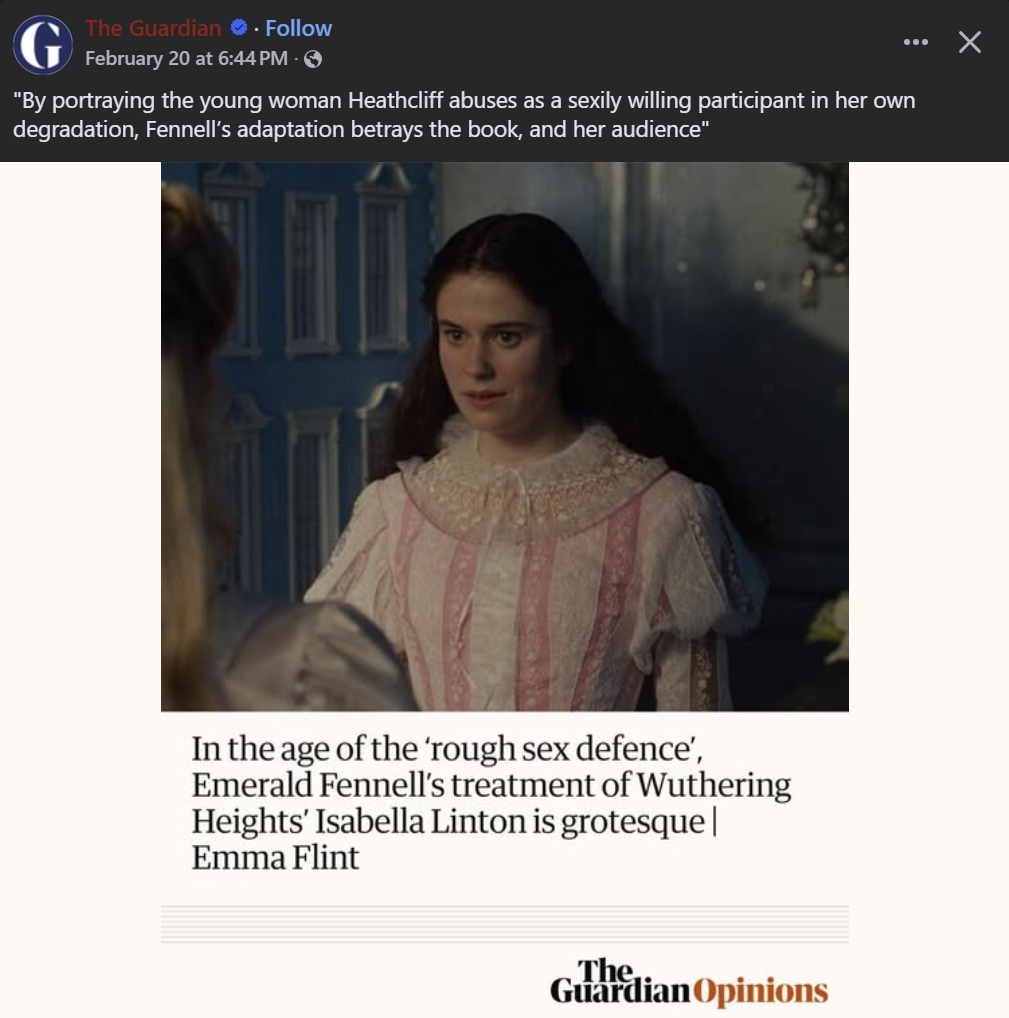The height and width of the screenshot is (1018, 1009).
Task: Close the post viewer with X
Action: tap(969, 42)
